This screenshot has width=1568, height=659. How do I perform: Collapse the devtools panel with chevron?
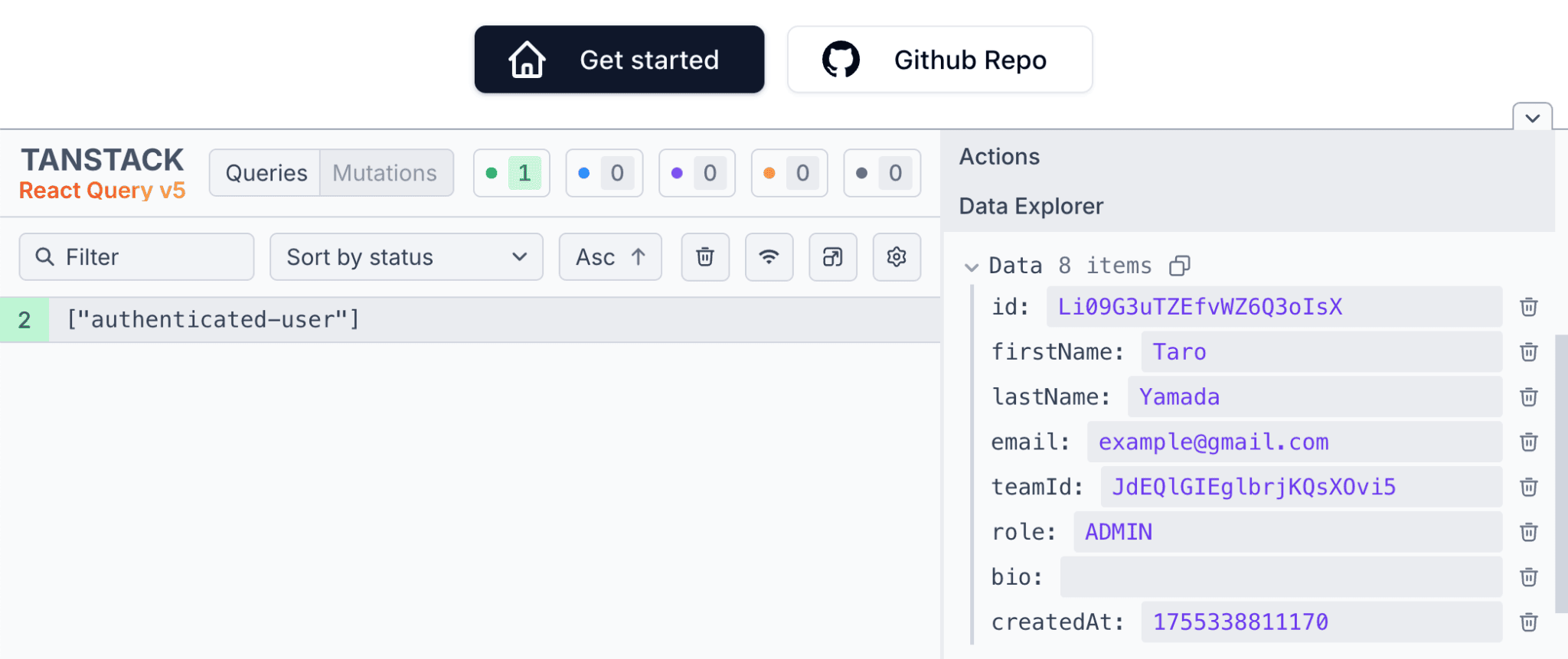pyautogui.click(x=1532, y=118)
